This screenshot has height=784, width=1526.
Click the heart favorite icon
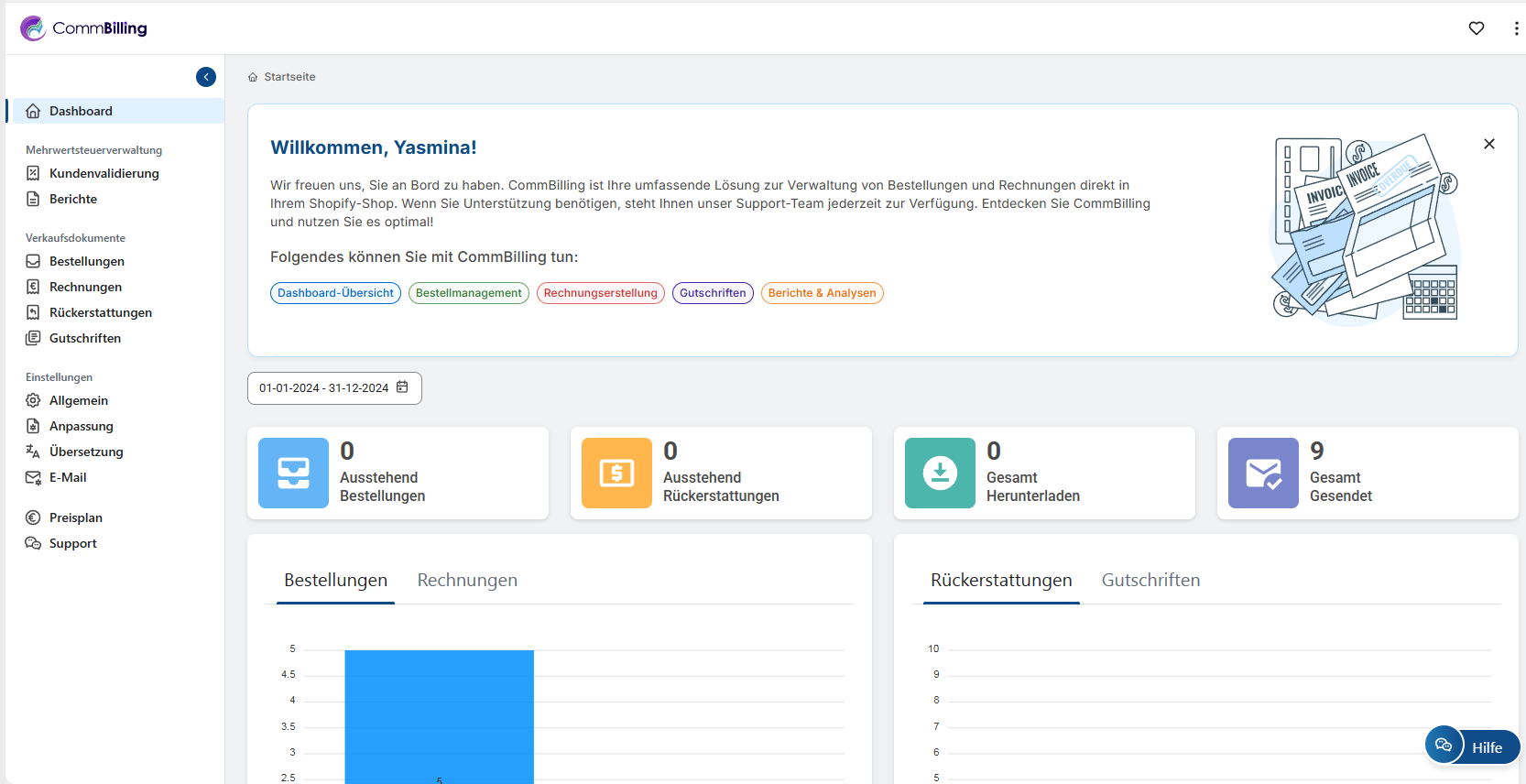tap(1476, 28)
